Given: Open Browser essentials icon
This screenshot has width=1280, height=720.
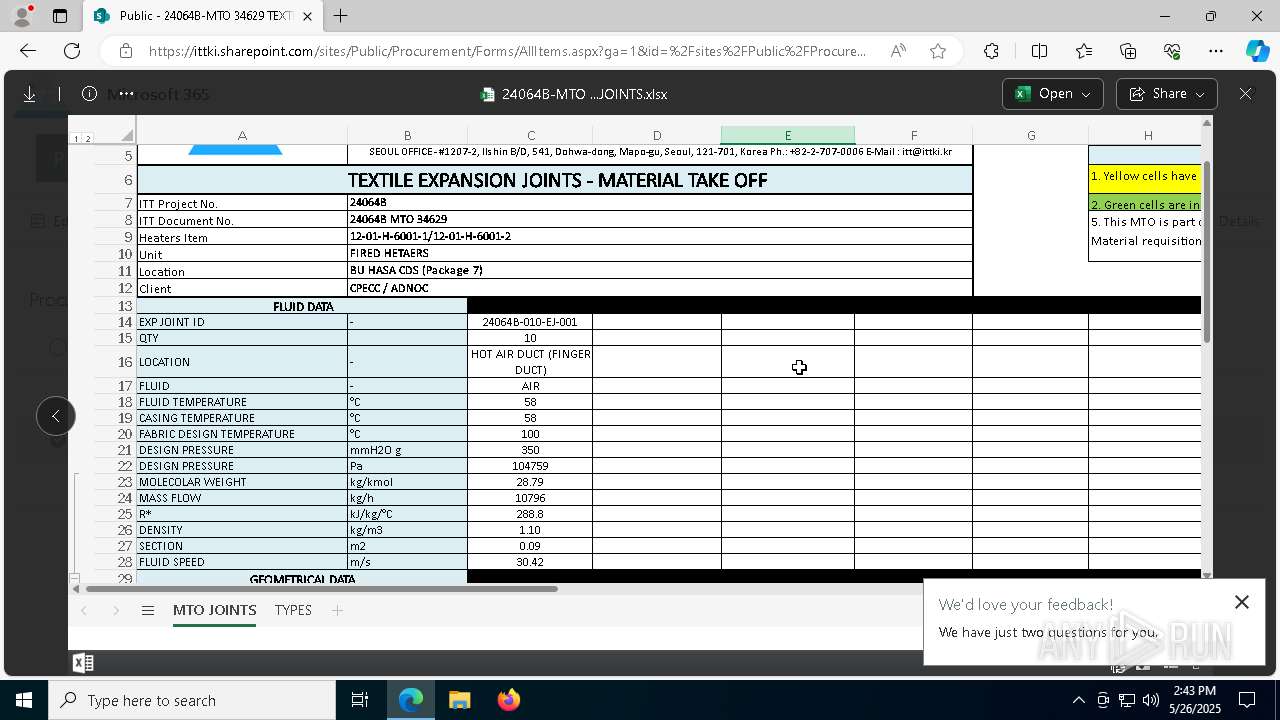Looking at the screenshot, I should click(1172, 51).
